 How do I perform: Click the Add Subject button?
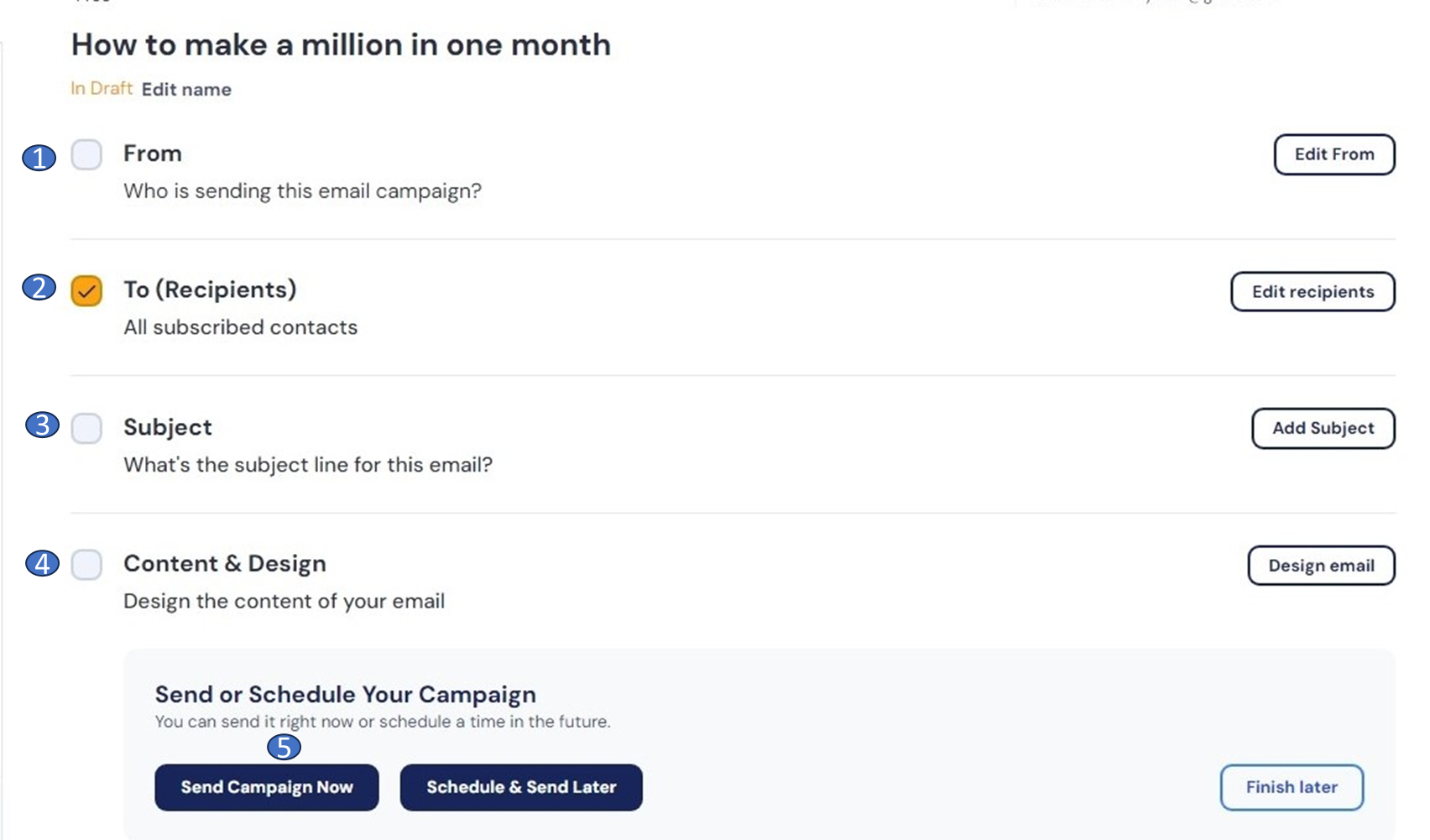[1323, 428]
